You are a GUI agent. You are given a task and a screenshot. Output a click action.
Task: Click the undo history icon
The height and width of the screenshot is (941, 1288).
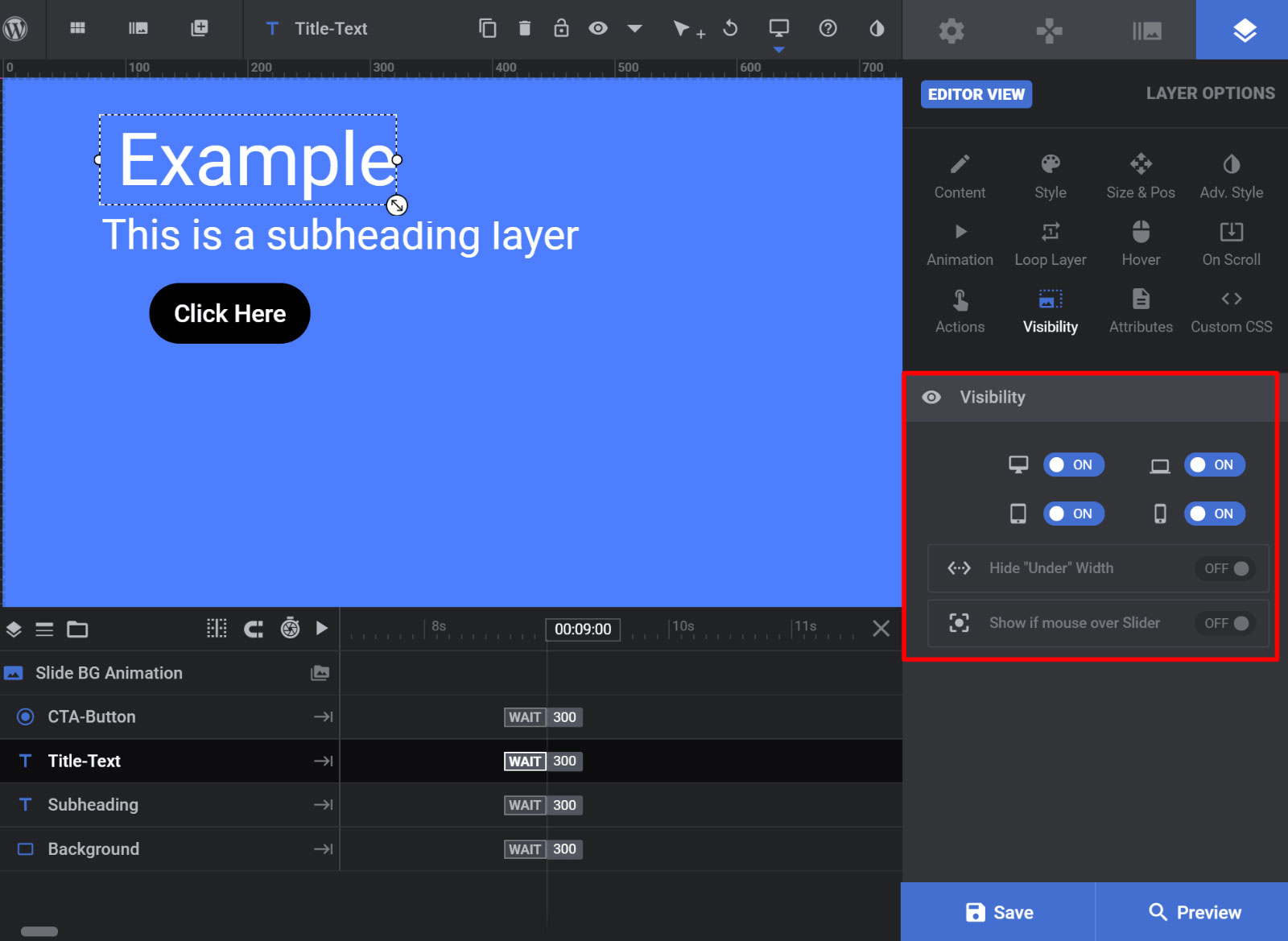(x=730, y=28)
